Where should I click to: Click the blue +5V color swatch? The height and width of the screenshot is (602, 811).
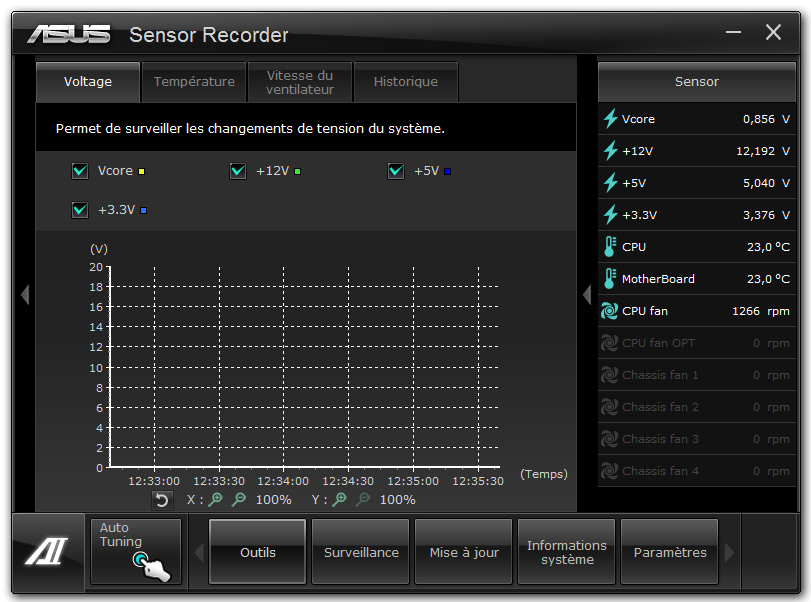click(x=447, y=172)
